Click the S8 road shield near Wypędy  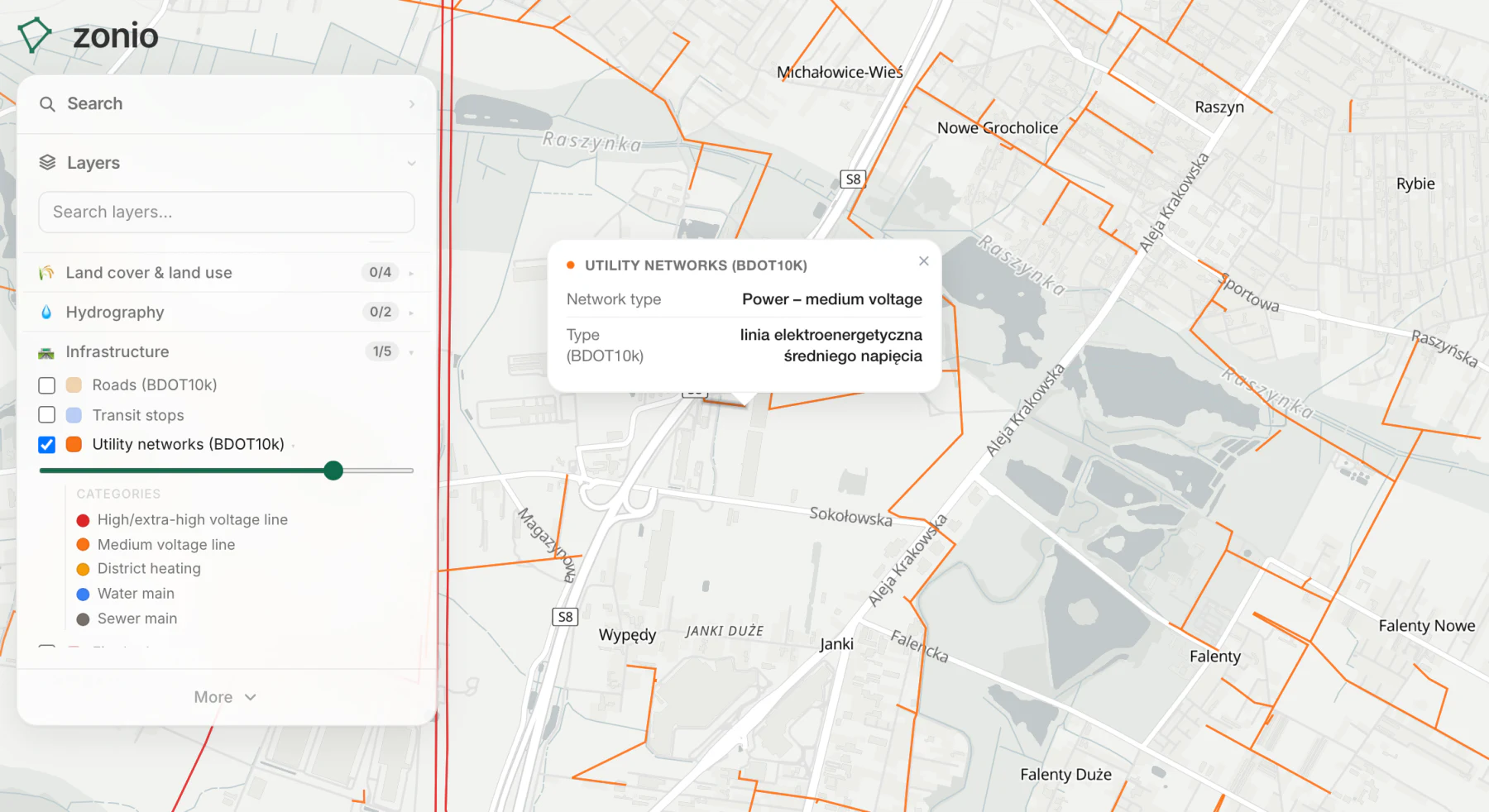point(565,617)
